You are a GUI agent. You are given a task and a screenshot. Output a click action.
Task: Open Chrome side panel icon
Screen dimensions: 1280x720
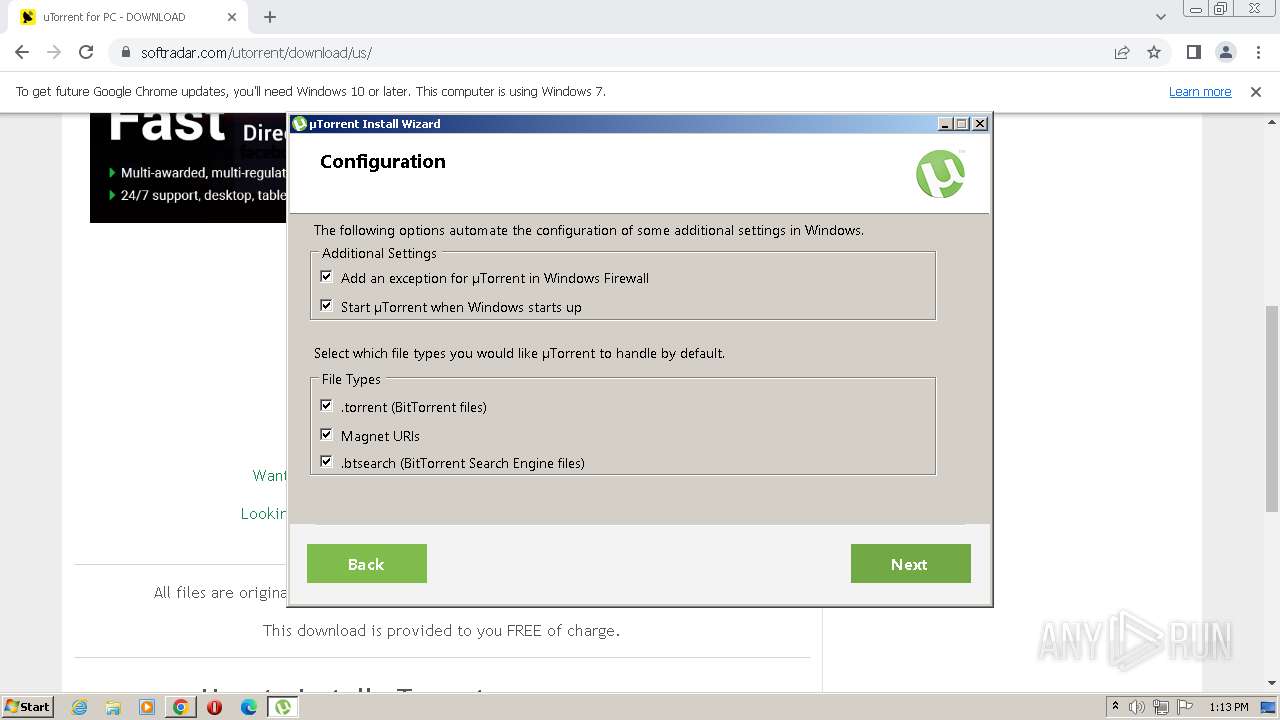1193,52
